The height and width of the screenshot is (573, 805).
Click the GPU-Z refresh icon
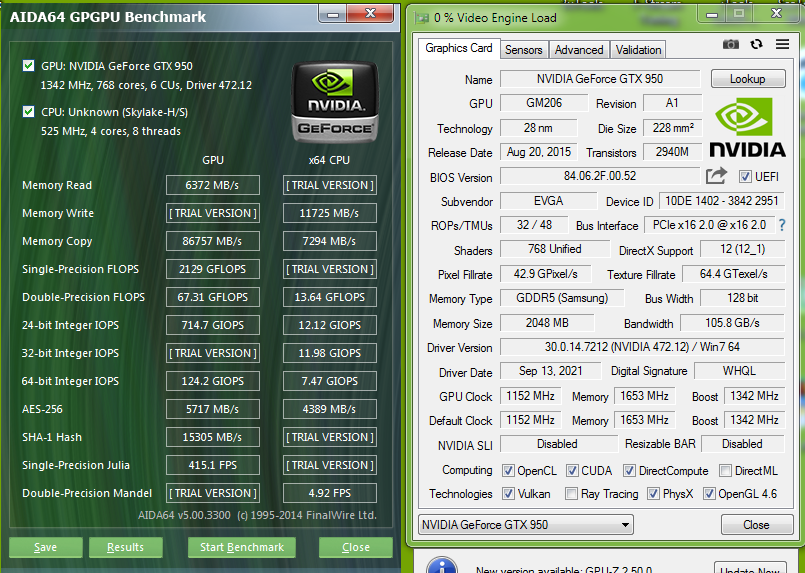[756, 45]
